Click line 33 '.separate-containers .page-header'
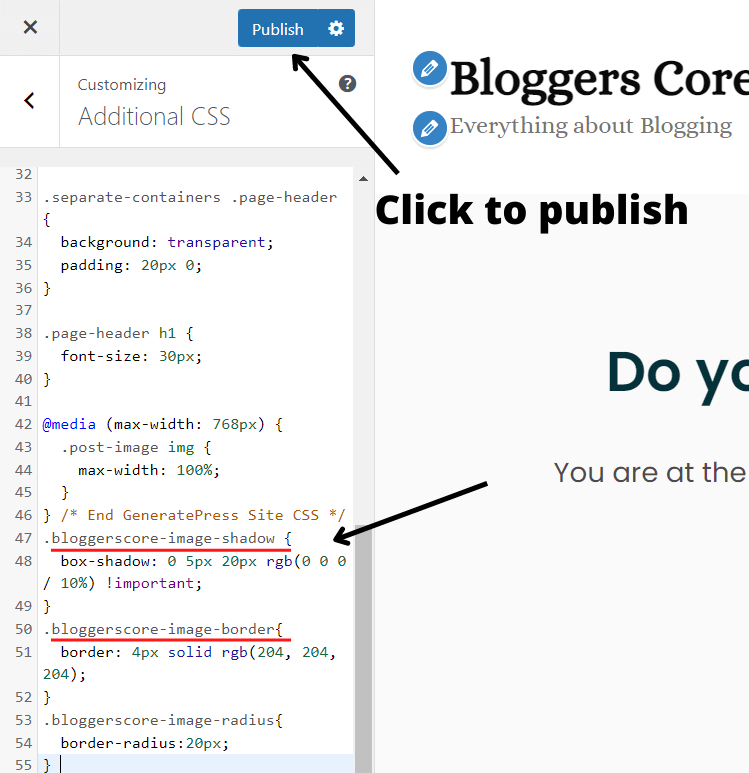749x773 pixels. [190, 197]
